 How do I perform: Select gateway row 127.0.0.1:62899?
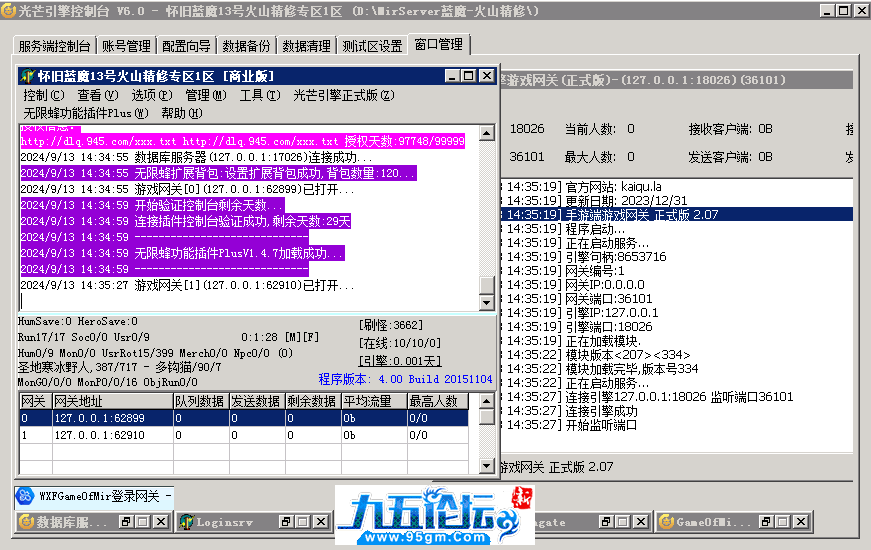[244, 418]
